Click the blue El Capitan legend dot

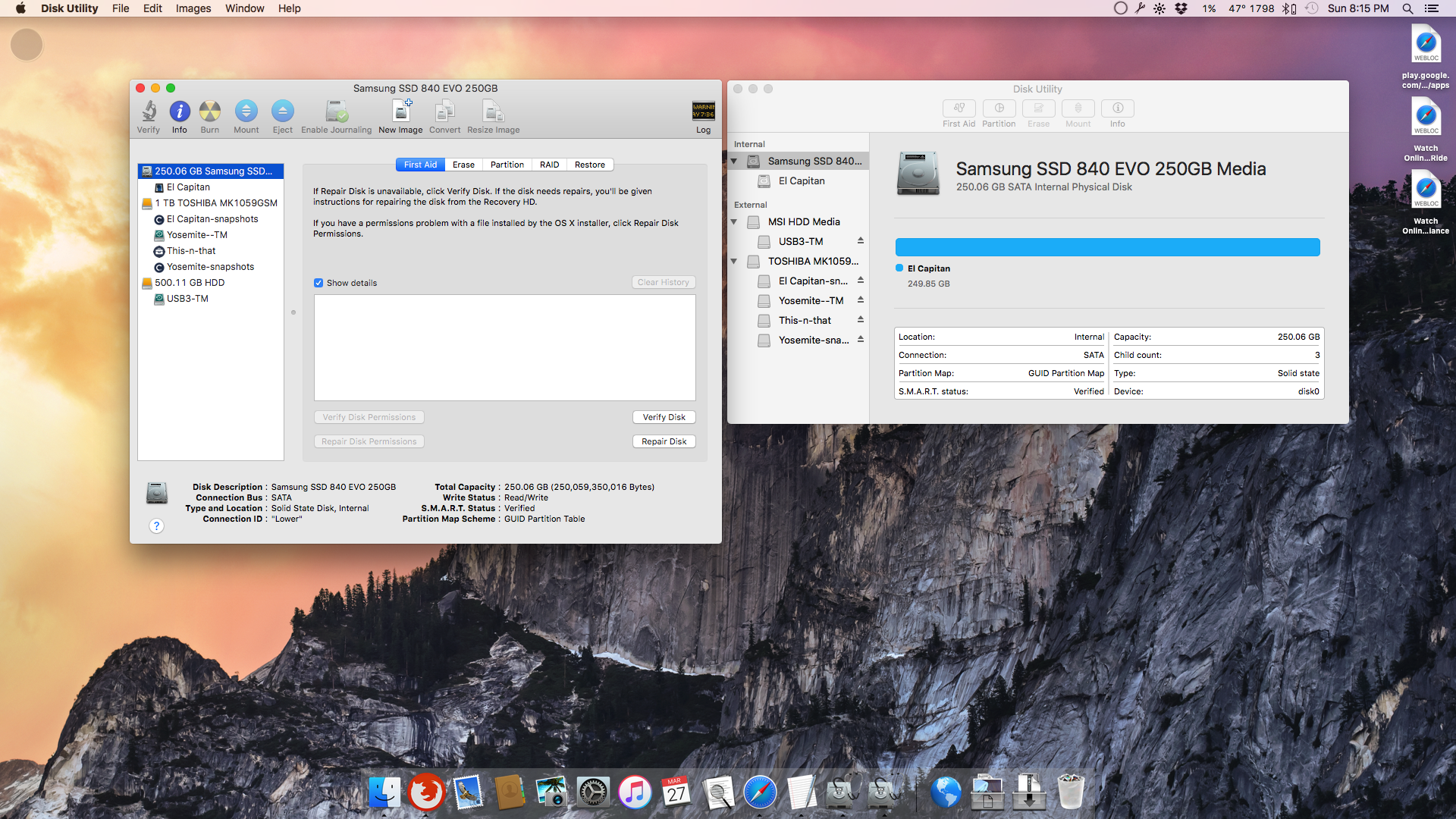click(899, 268)
